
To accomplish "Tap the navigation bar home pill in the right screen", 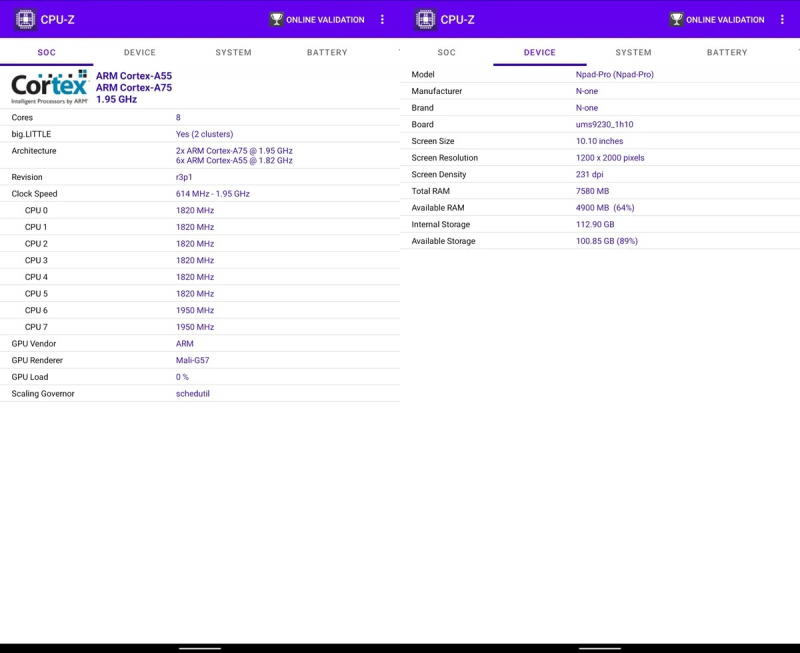I will pyautogui.click(x=600, y=648).
